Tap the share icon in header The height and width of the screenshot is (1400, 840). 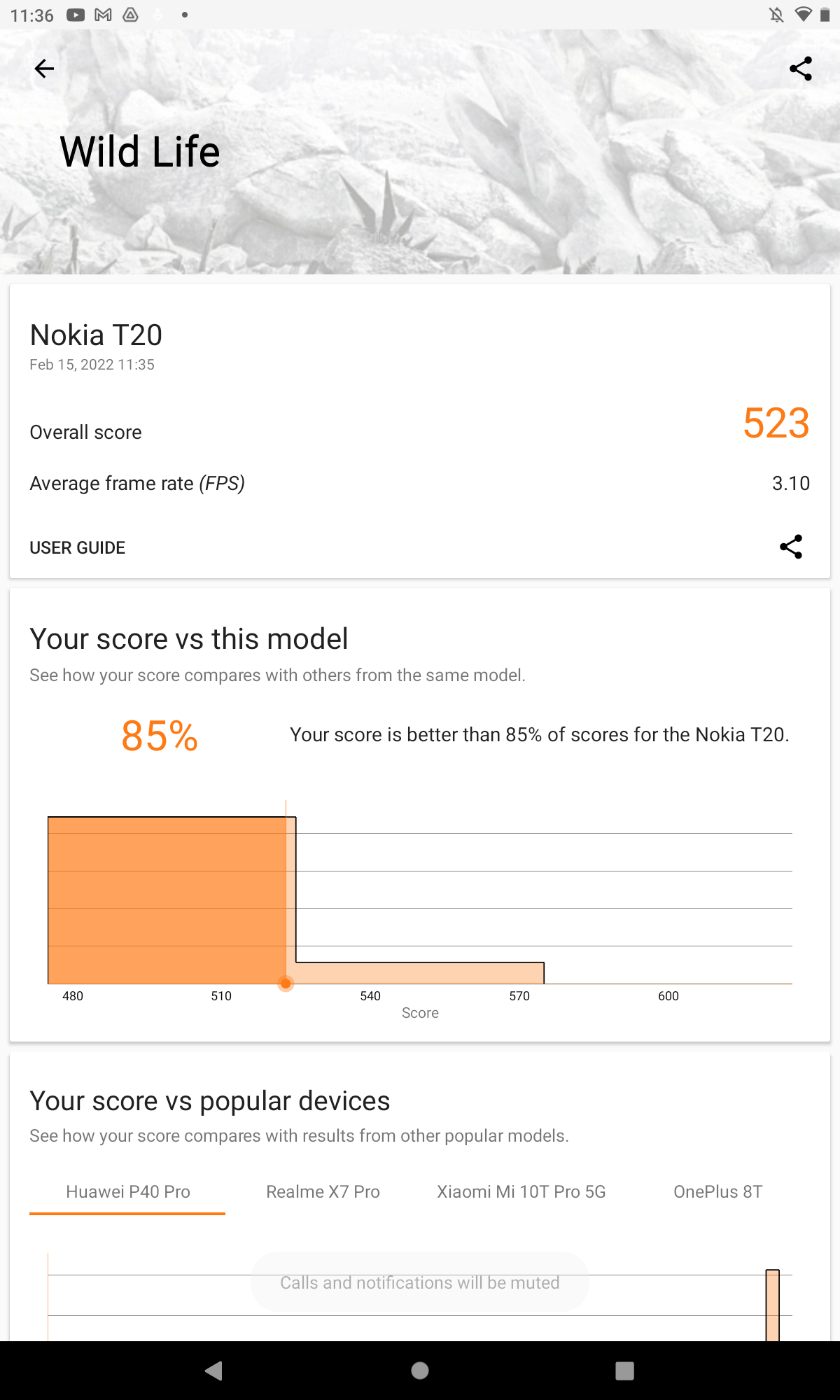pyautogui.click(x=800, y=69)
